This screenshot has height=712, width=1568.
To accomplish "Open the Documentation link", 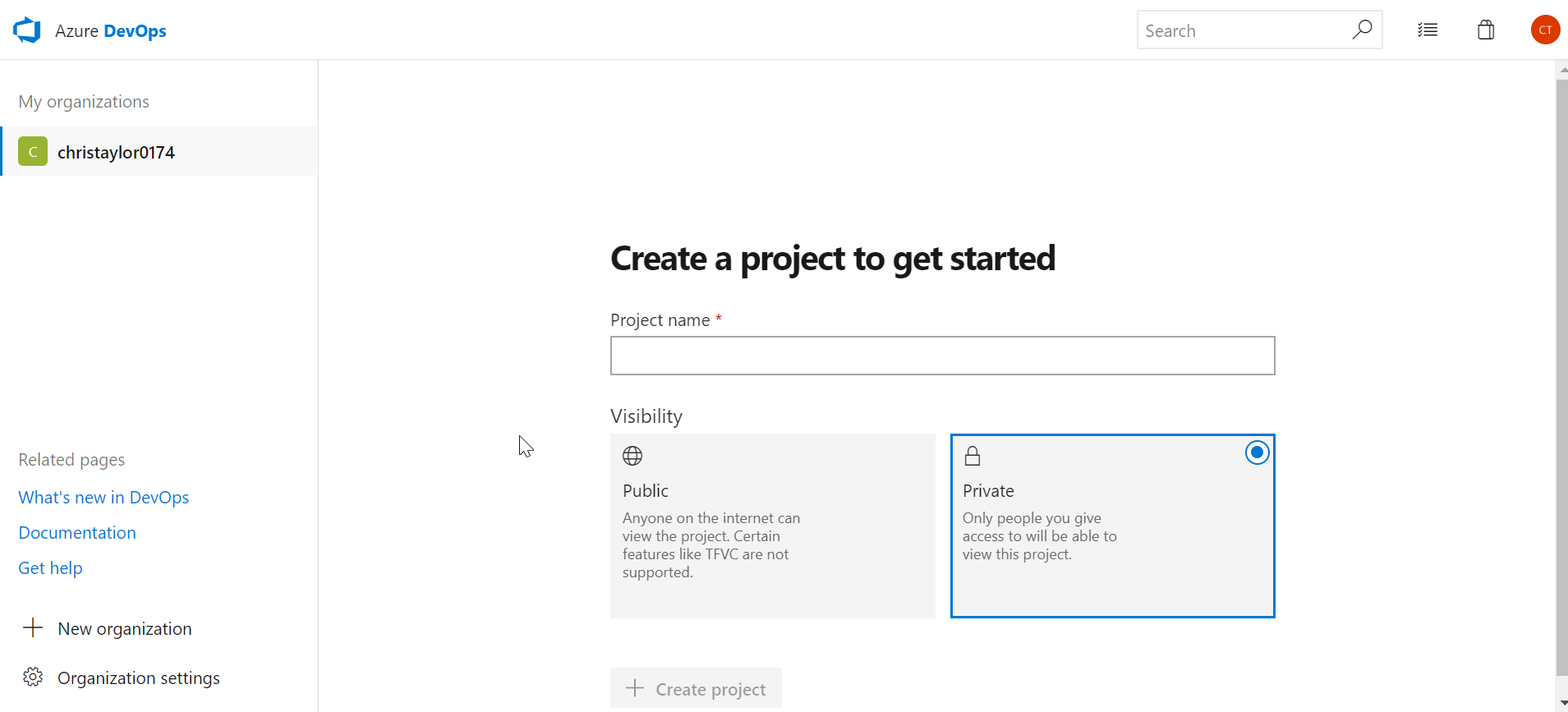I will pos(77,533).
